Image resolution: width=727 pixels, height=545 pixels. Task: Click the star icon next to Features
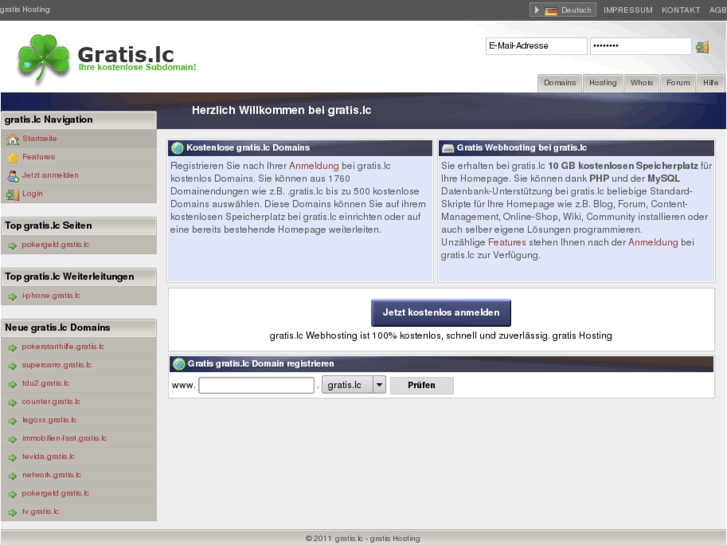tap(13, 157)
